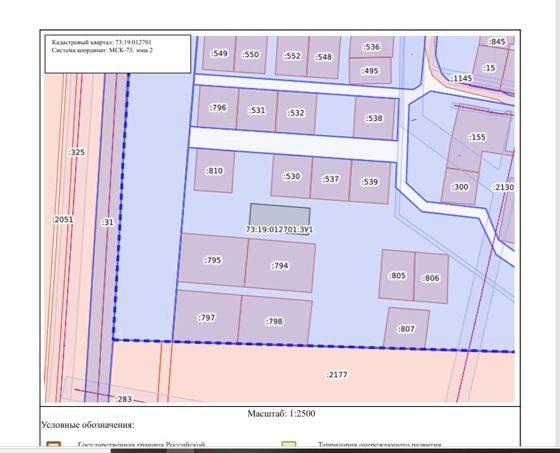Click parcel :155 on the right

[x=478, y=138]
